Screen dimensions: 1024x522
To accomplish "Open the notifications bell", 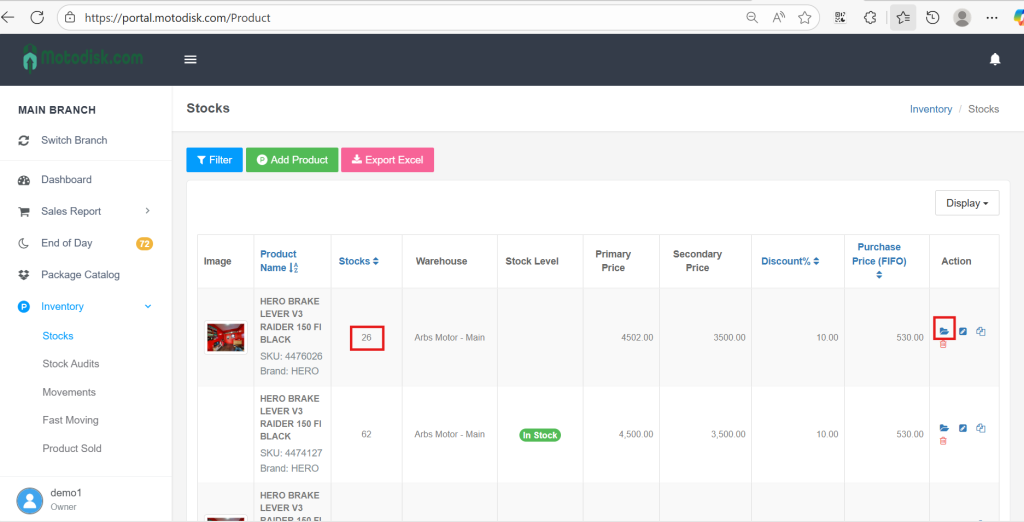I will tap(995, 60).
